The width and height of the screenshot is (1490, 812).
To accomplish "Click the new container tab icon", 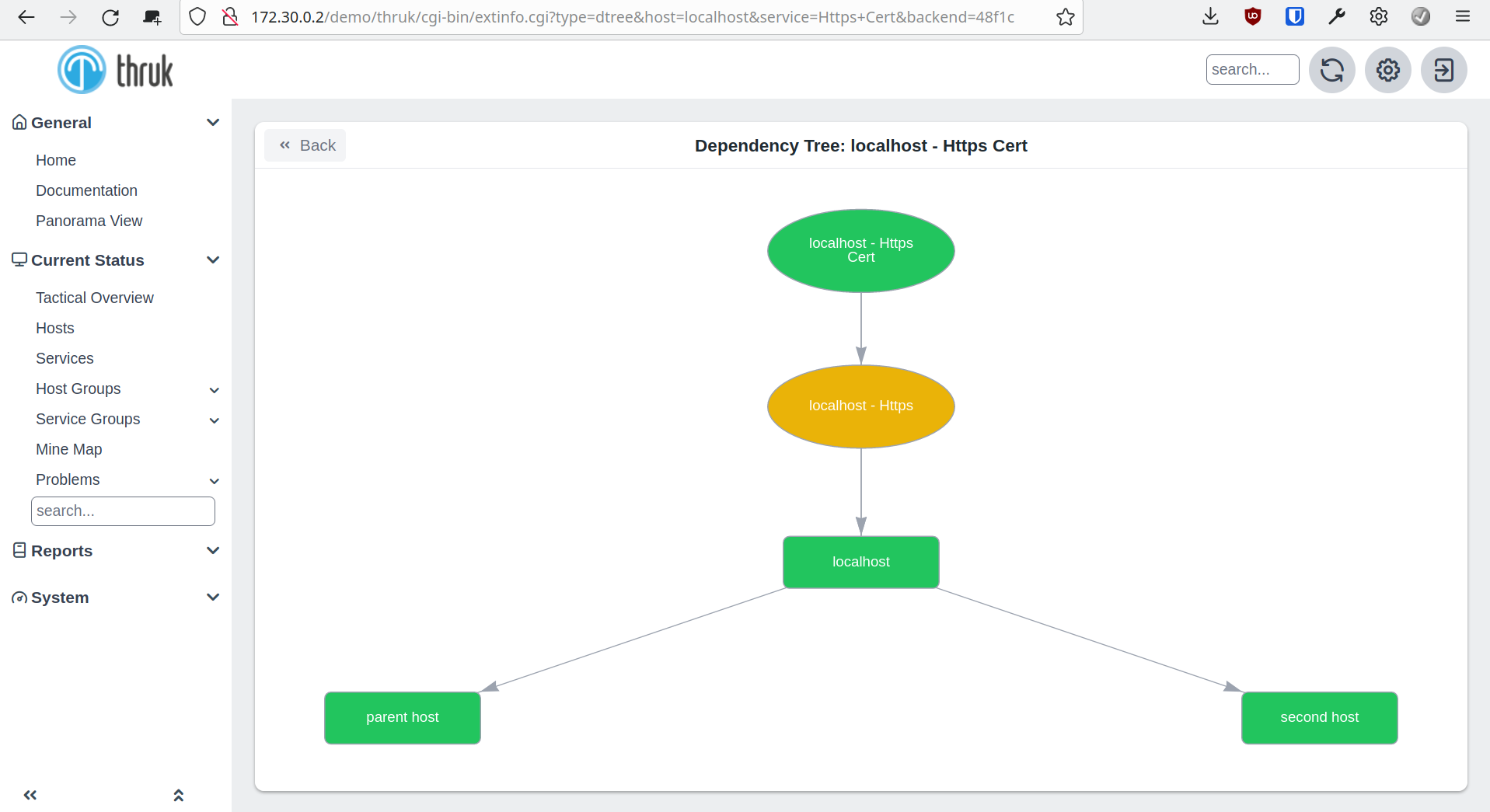I will pyautogui.click(x=152, y=17).
